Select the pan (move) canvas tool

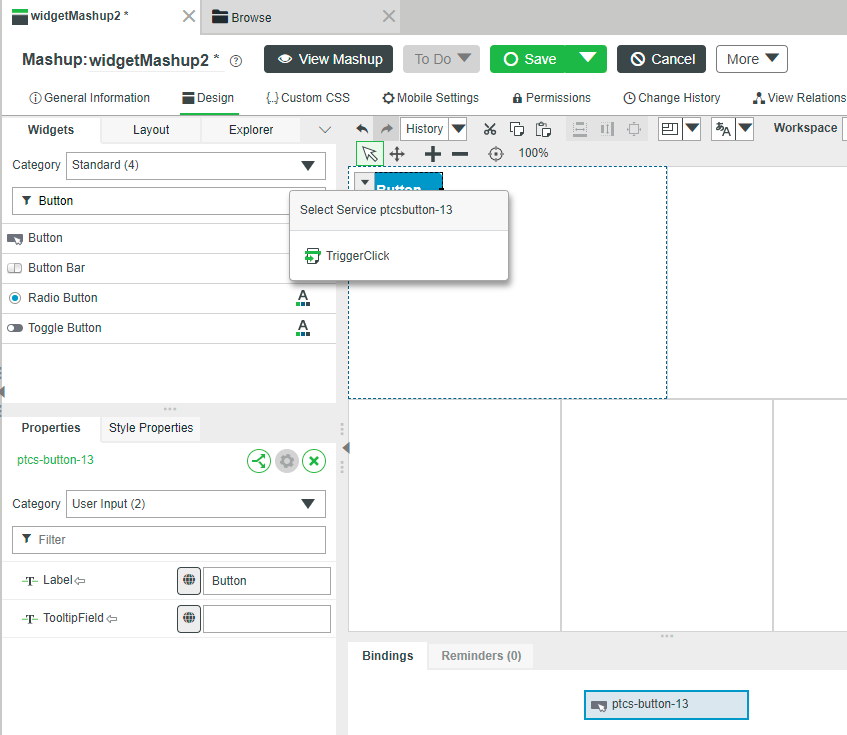pos(397,154)
